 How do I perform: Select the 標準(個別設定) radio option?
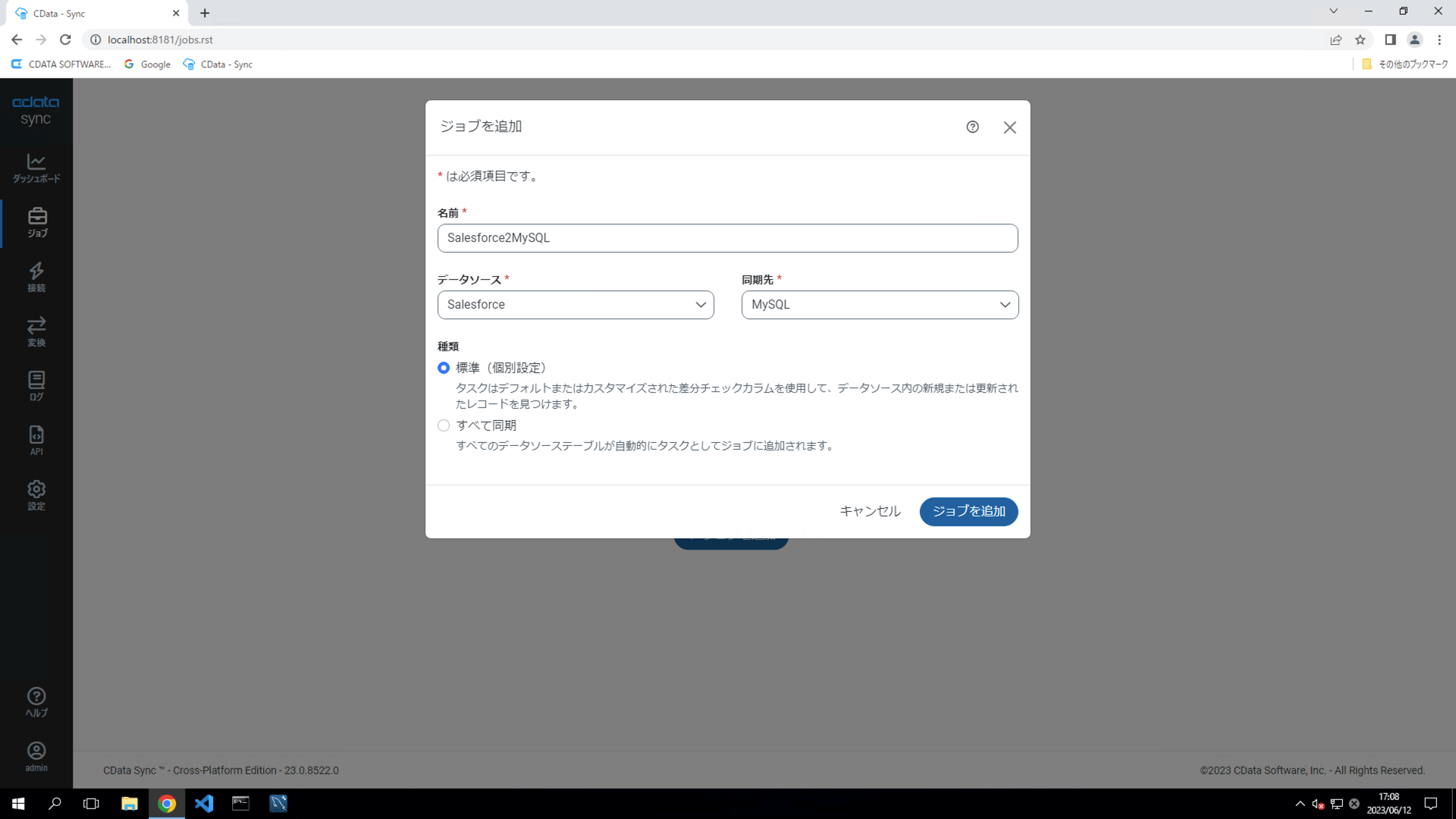pyautogui.click(x=444, y=368)
